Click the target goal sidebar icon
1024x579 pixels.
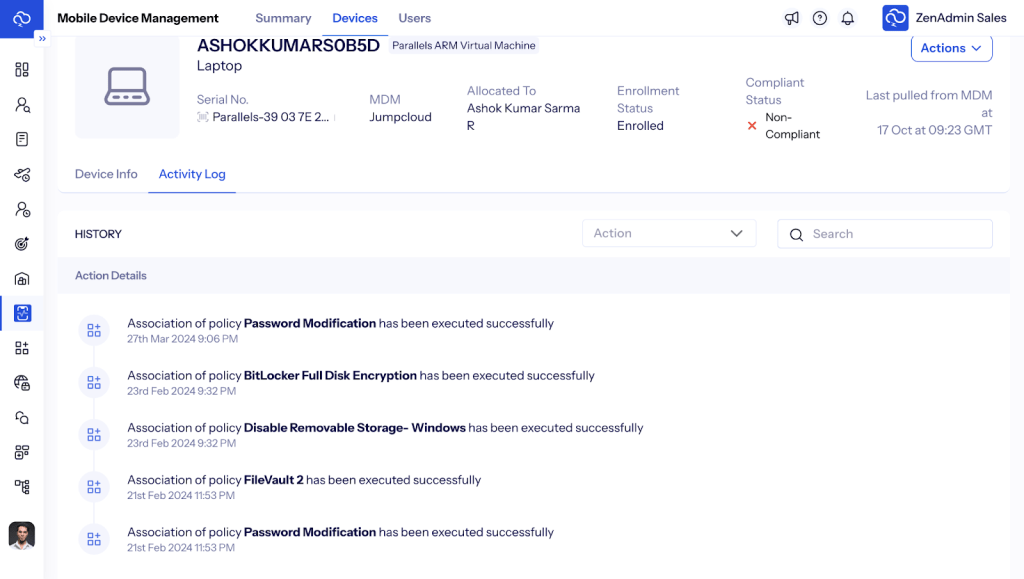[x=22, y=244]
